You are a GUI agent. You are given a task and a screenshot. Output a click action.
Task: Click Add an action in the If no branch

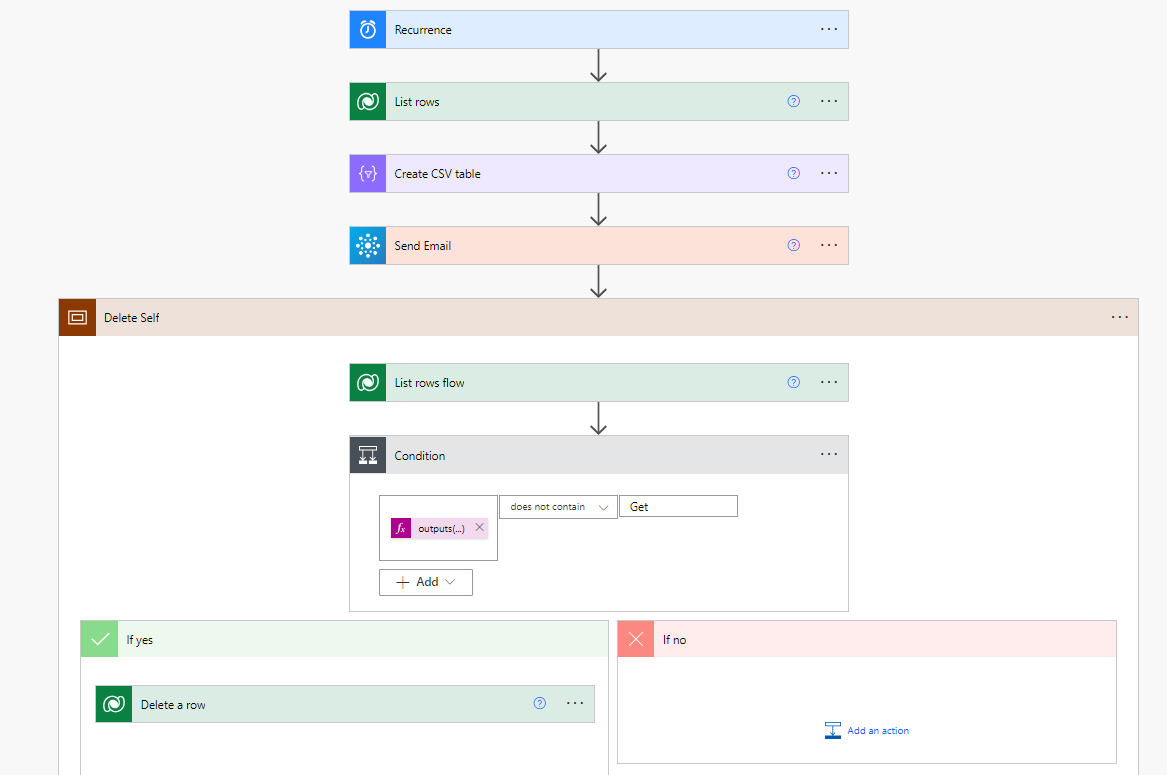point(866,730)
